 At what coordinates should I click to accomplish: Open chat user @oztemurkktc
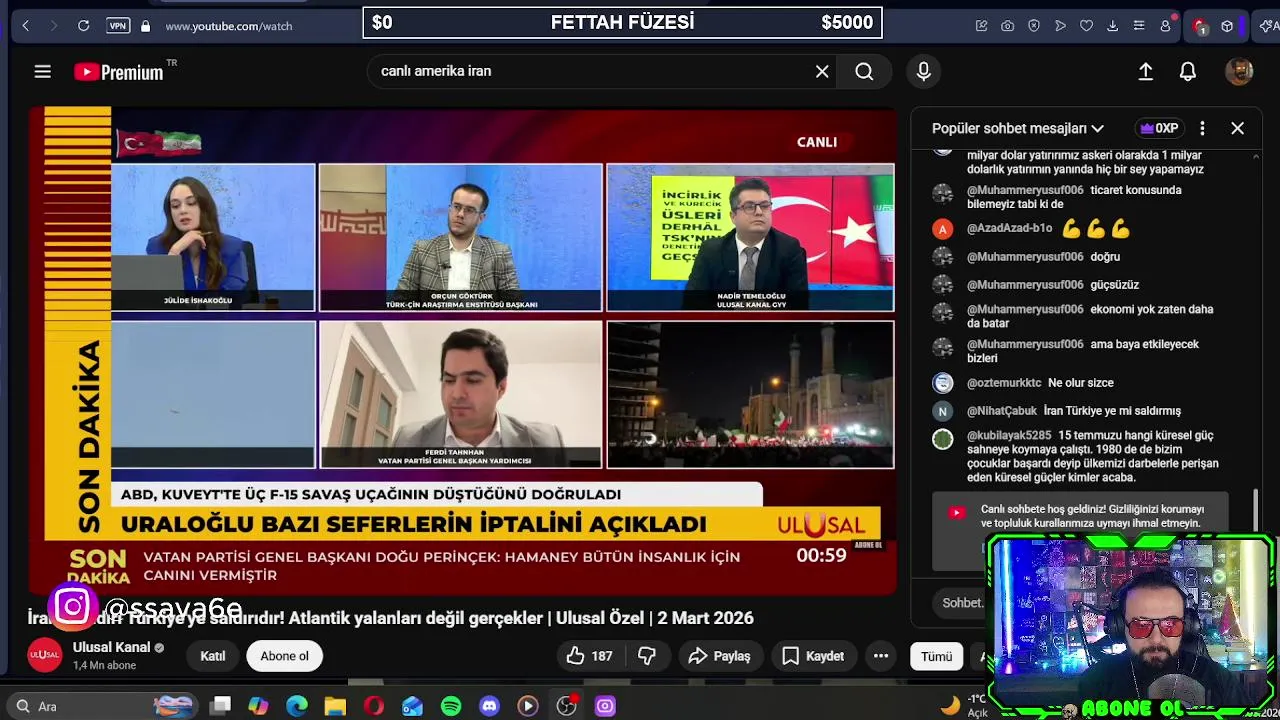pos(1004,383)
